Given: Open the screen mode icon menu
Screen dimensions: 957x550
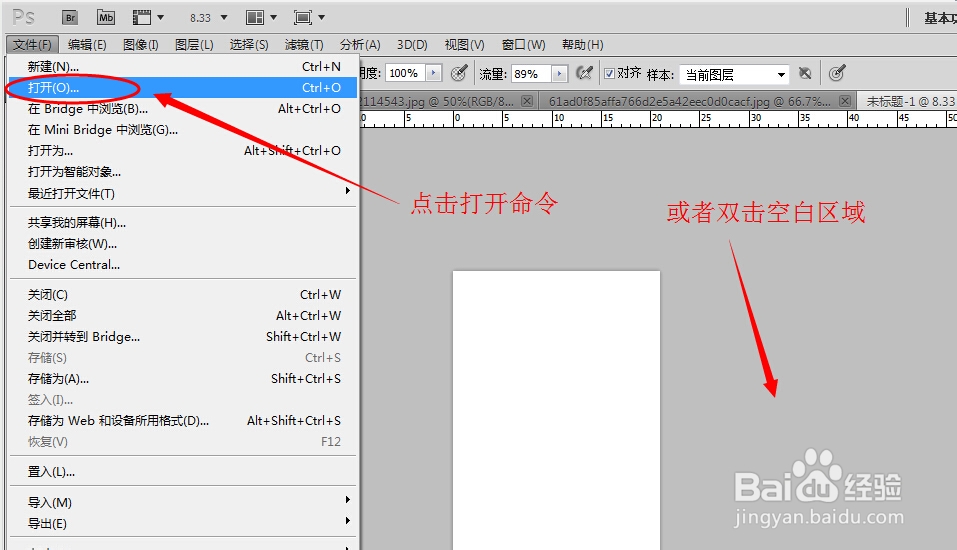Looking at the screenshot, I should (x=309, y=17).
